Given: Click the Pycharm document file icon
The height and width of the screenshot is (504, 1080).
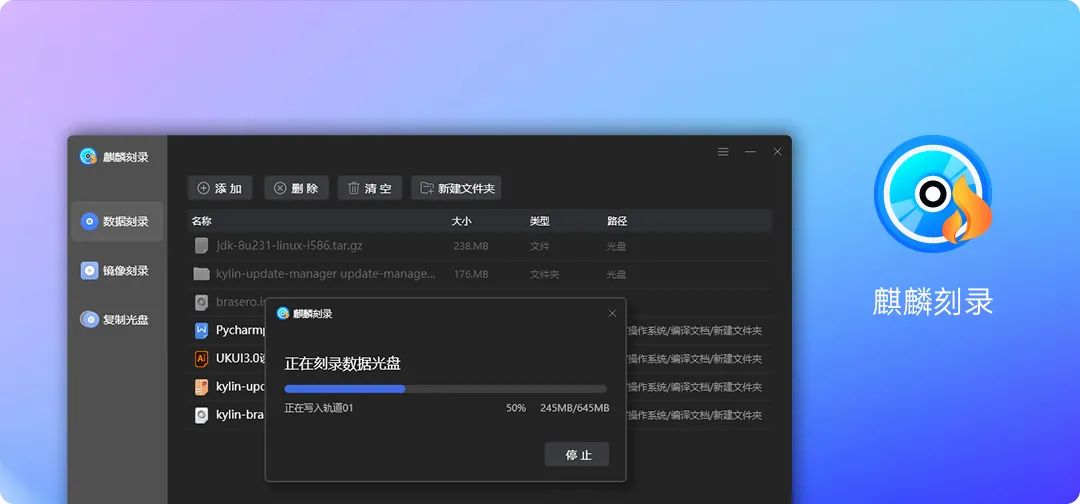Looking at the screenshot, I should pyautogui.click(x=201, y=330).
